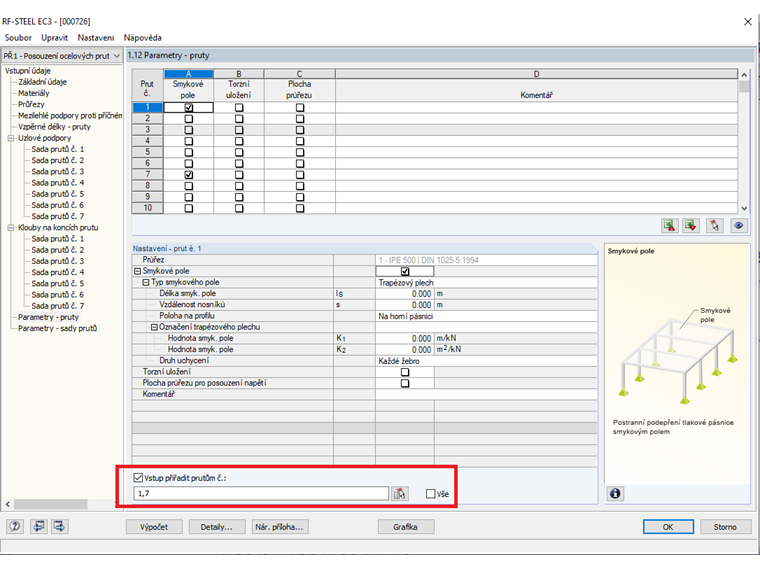Image resolution: width=760 pixels, height=570 pixels.
Task: Click the Excel import icon below the table
Action: point(691,225)
